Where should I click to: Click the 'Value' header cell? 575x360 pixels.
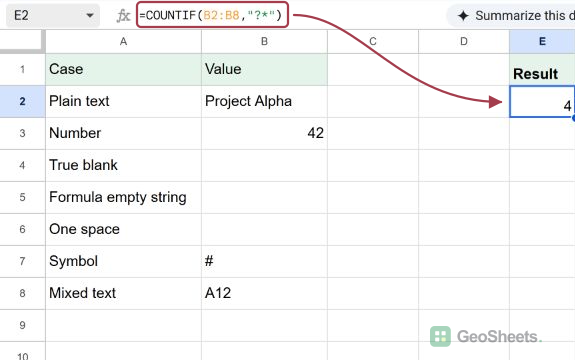(264, 69)
